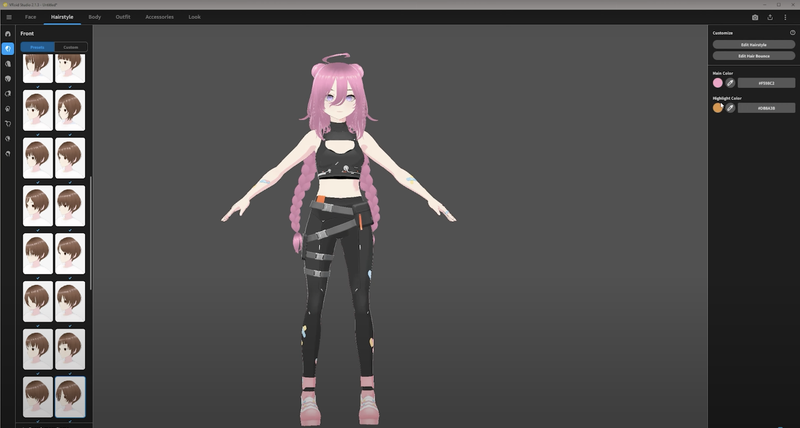
Task: Click the export/share icon in top bar
Action: point(770,17)
